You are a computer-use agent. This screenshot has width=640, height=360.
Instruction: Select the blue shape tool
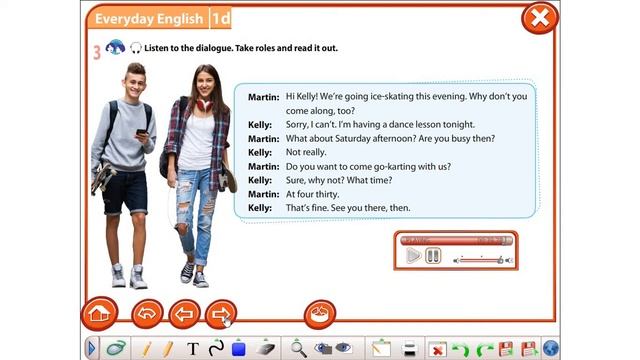point(239,348)
